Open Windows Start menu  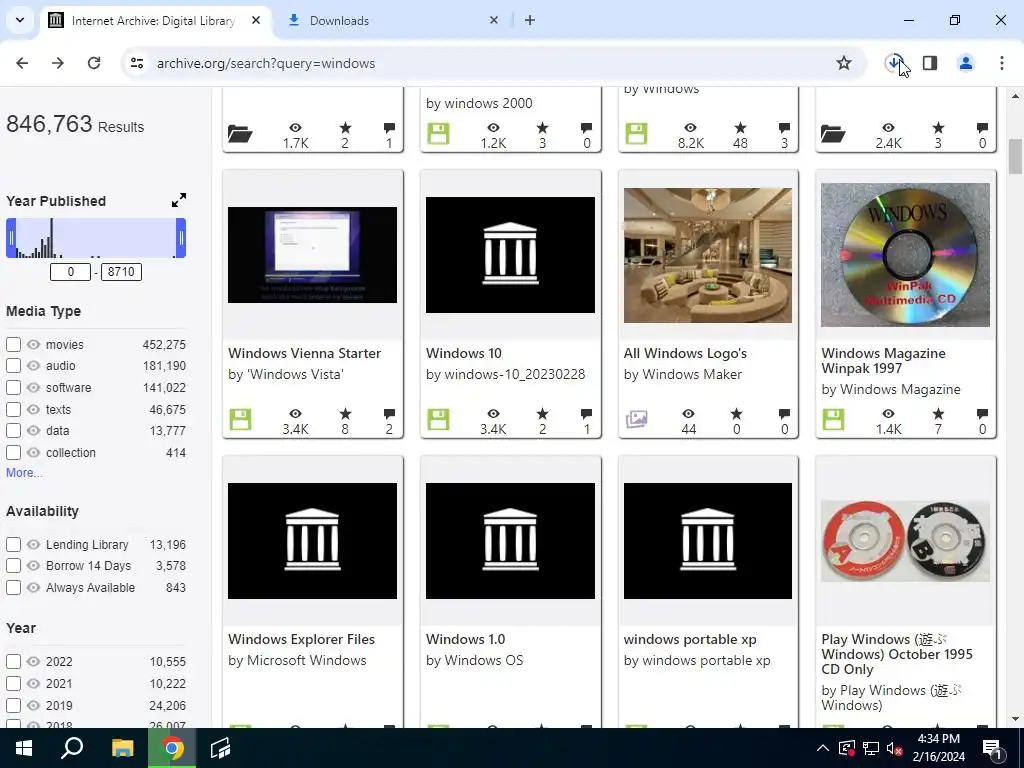[24, 748]
